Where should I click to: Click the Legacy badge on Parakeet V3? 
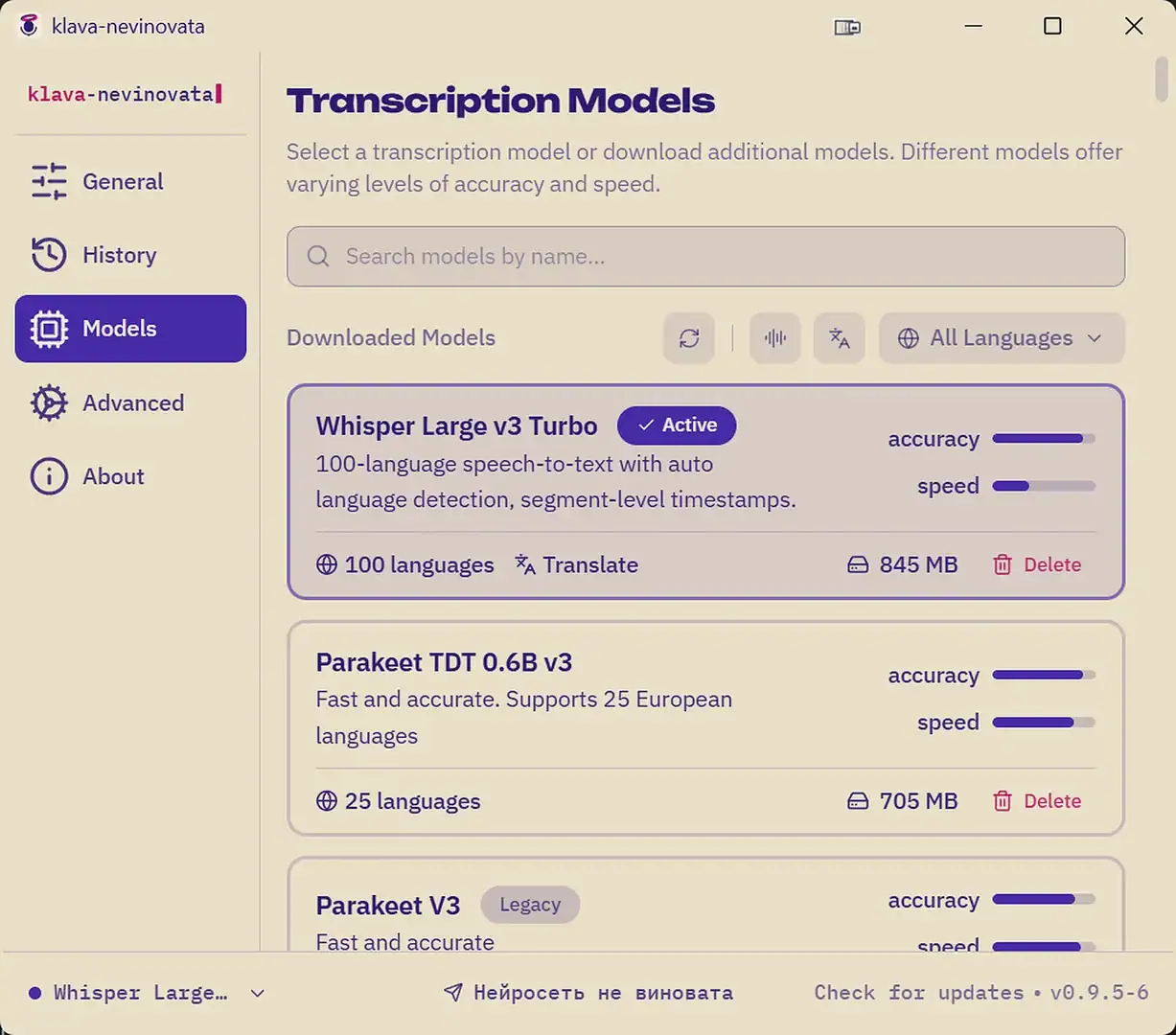pyautogui.click(x=530, y=905)
